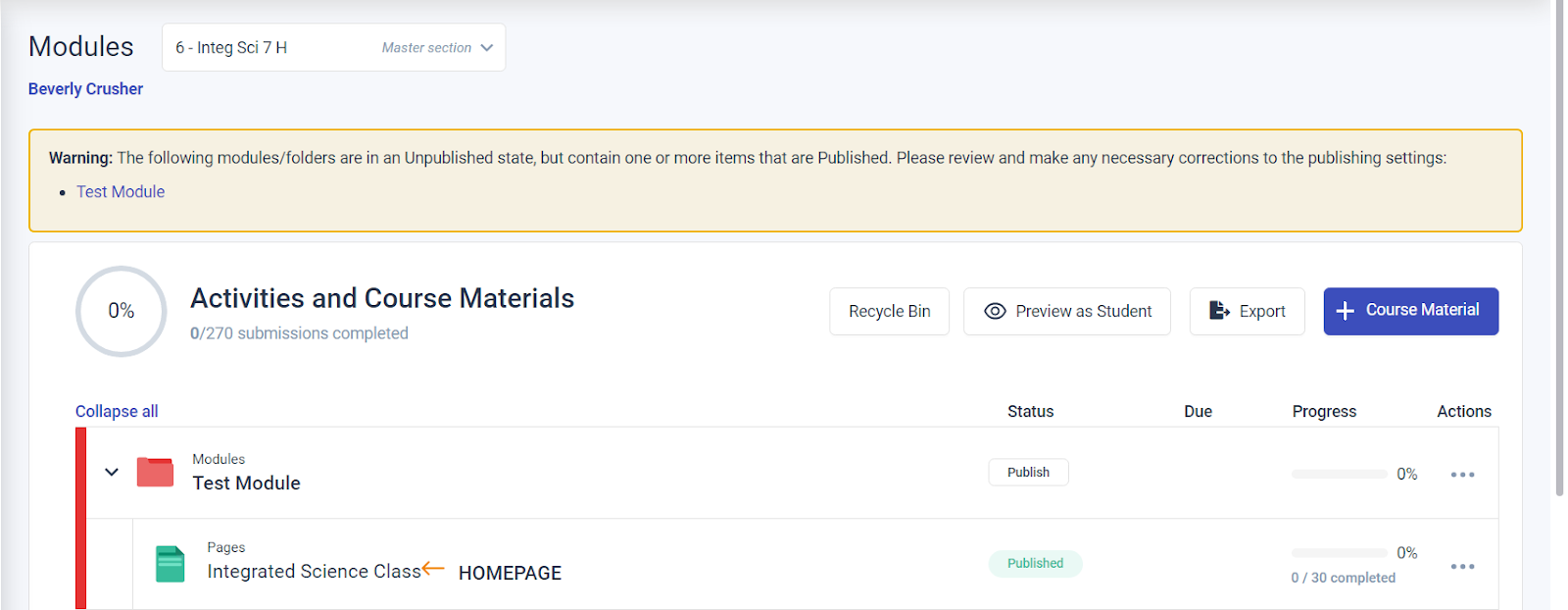Click the vertical page scrollbar
This screenshot has width=1568, height=610.
coord(1559,245)
